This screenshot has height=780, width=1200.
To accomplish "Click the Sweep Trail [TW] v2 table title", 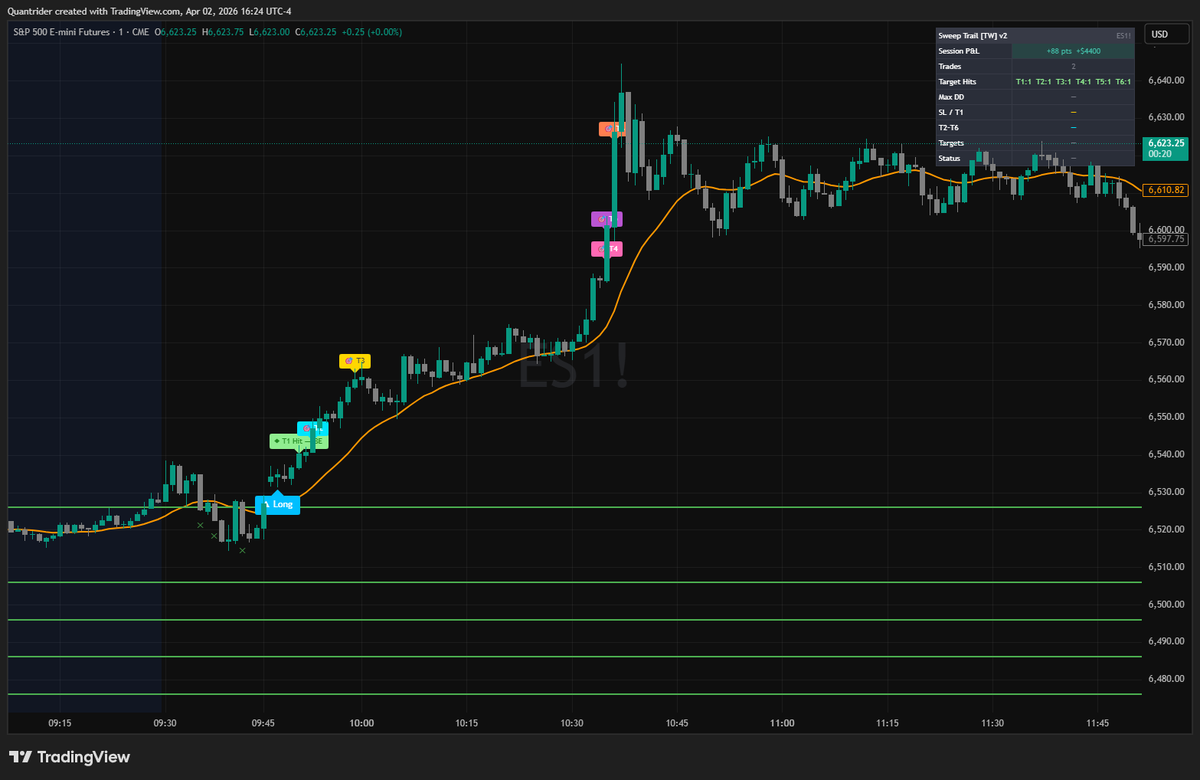I will (973, 35).
